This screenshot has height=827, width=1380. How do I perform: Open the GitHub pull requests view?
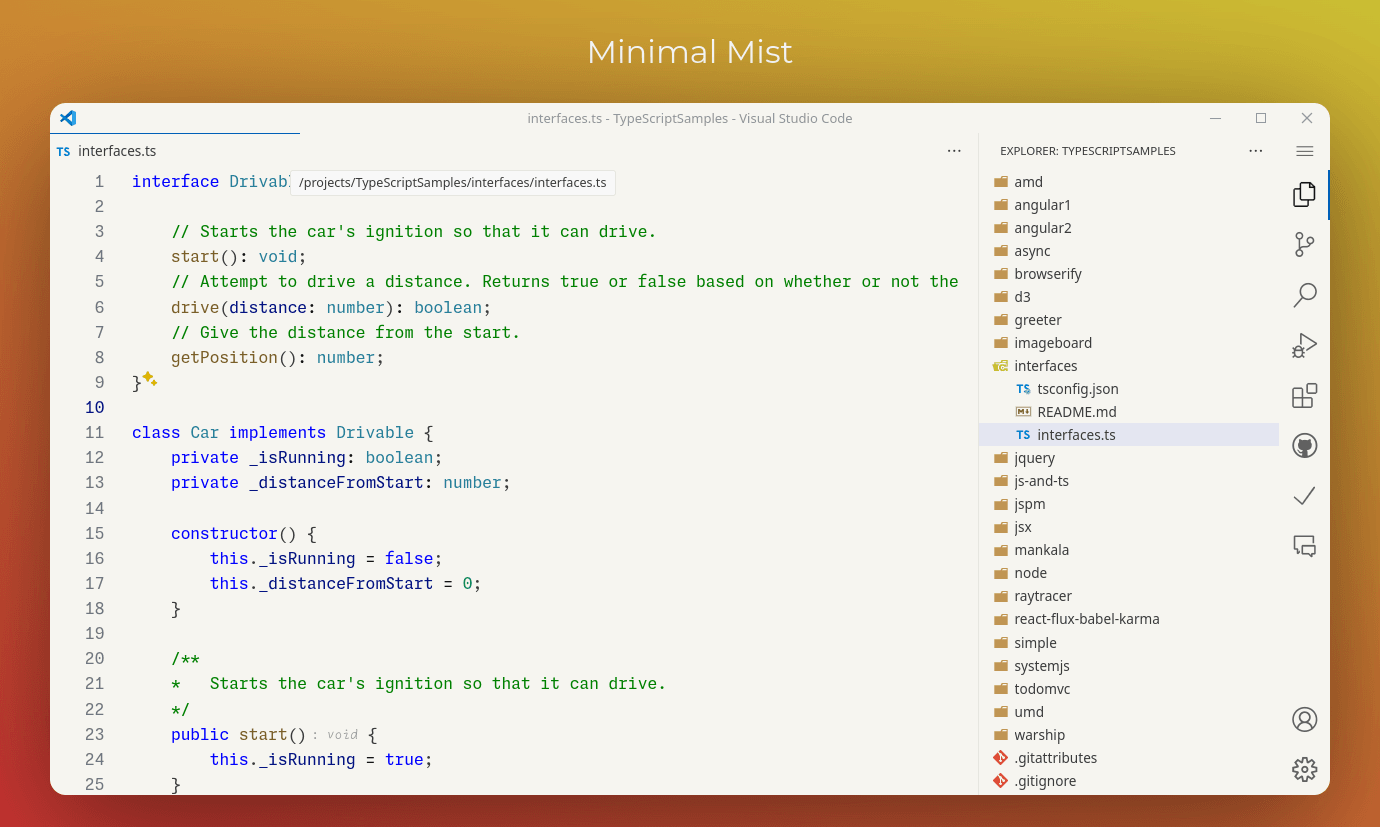[1304, 445]
